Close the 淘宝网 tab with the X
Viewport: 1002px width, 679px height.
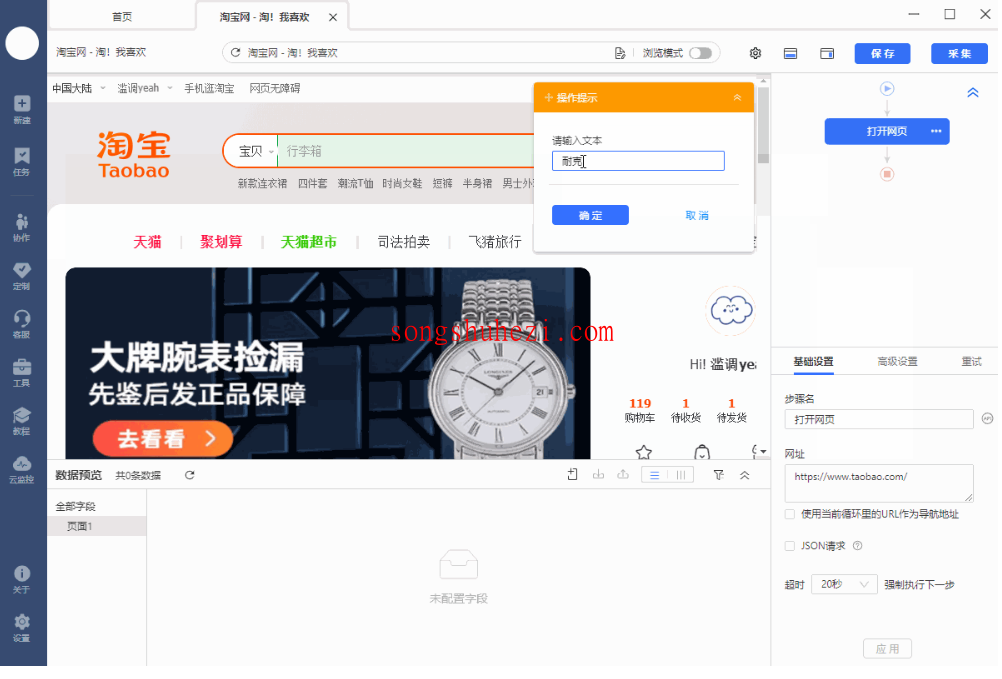point(333,17)
